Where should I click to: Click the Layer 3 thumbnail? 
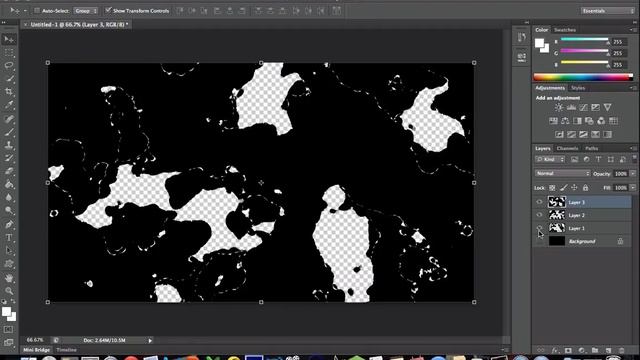point(557,202)
